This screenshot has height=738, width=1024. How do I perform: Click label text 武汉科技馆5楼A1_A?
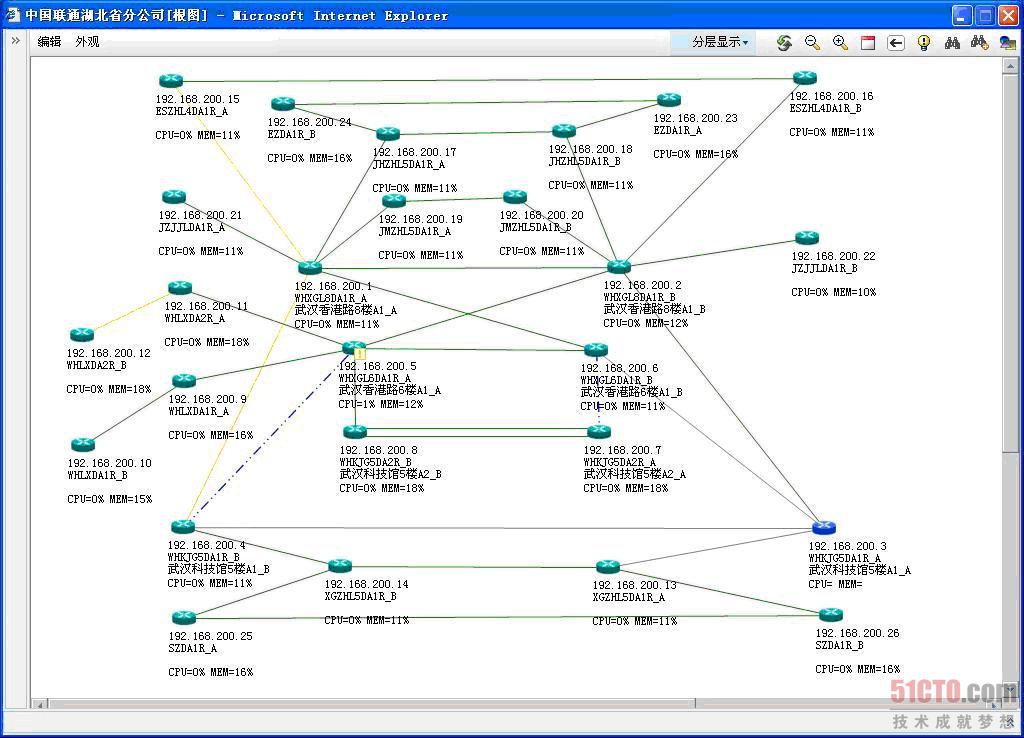tap(859, 570)
